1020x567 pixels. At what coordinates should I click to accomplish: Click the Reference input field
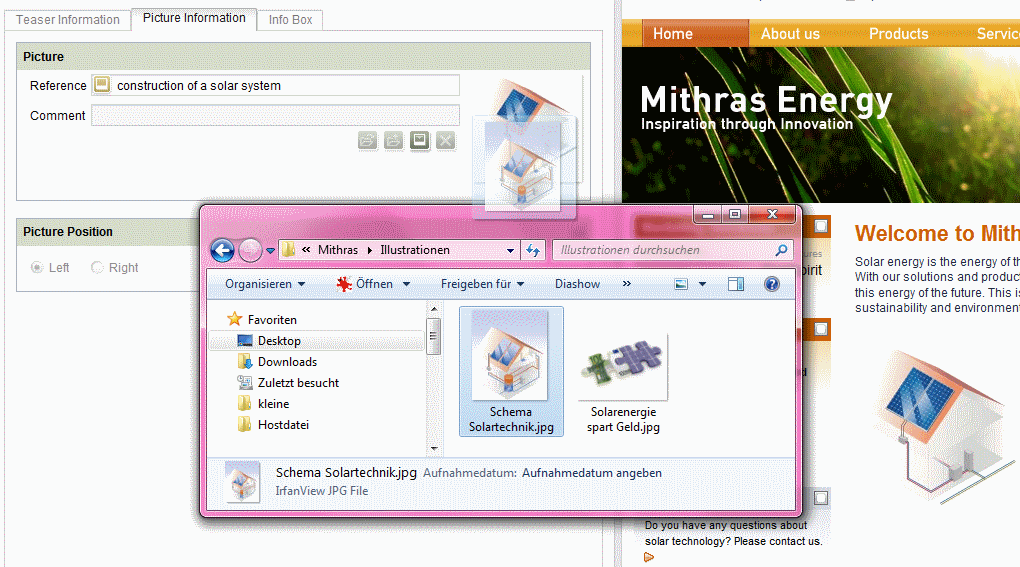(x=276, y=85)
